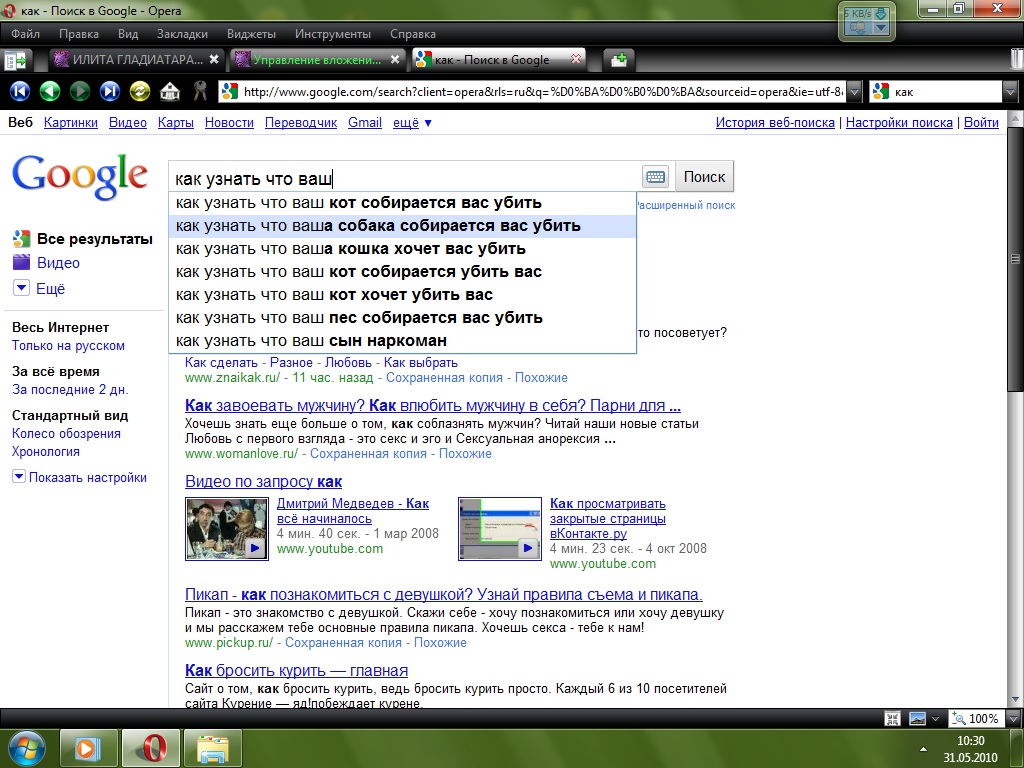Expand the 'ещё' menu in Google bar
The height and width of the screenshot is (768, 1024).
pos(412,123)
